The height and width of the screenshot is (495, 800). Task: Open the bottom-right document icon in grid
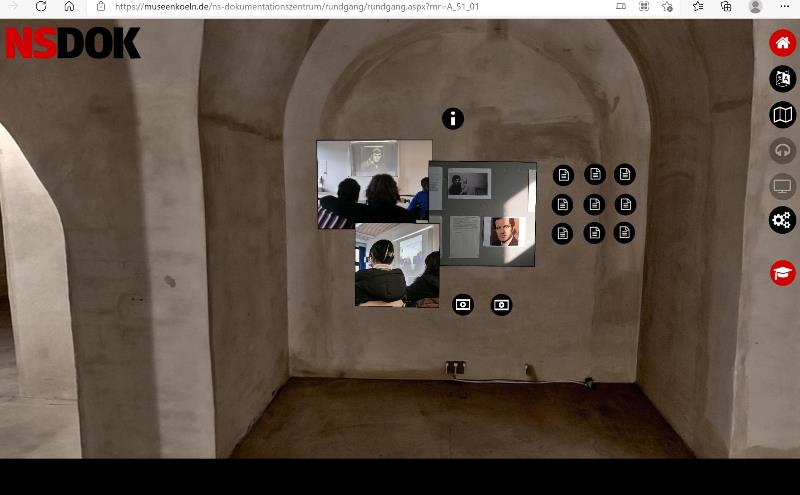pyautogui.click(x=625, y=233)
